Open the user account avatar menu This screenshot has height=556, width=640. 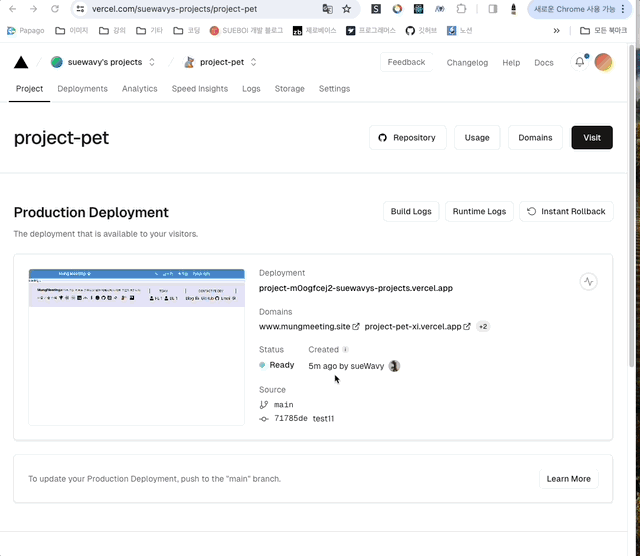[603, 62]
